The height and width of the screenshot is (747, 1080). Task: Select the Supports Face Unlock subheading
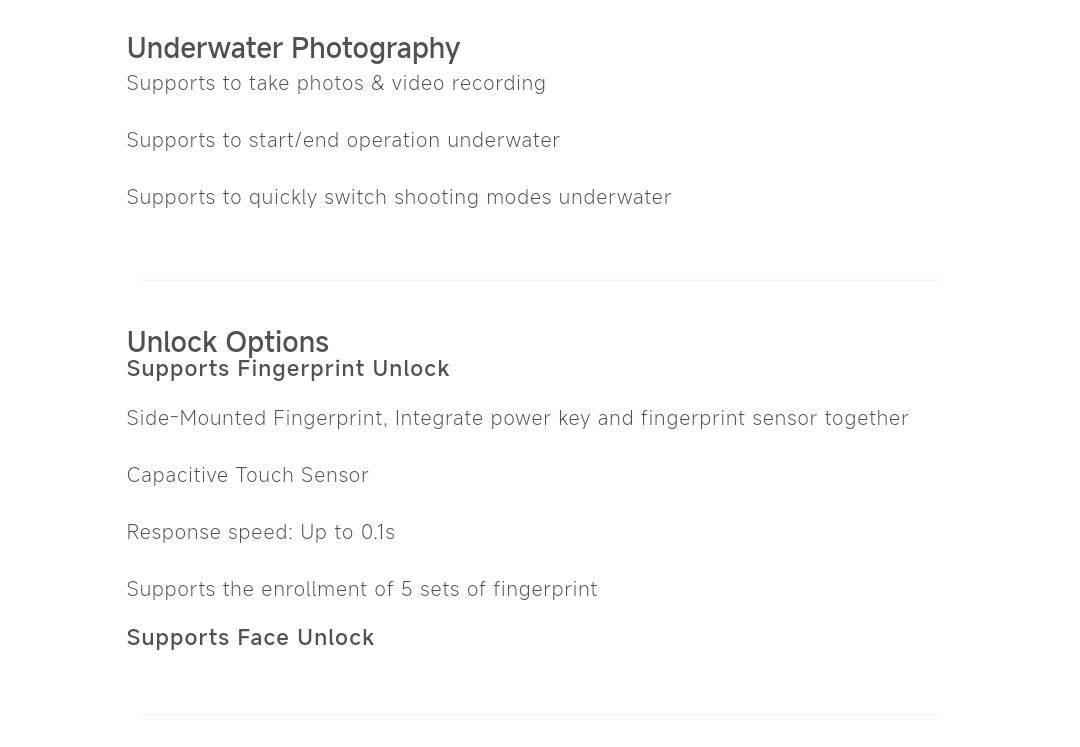point(251,638)
